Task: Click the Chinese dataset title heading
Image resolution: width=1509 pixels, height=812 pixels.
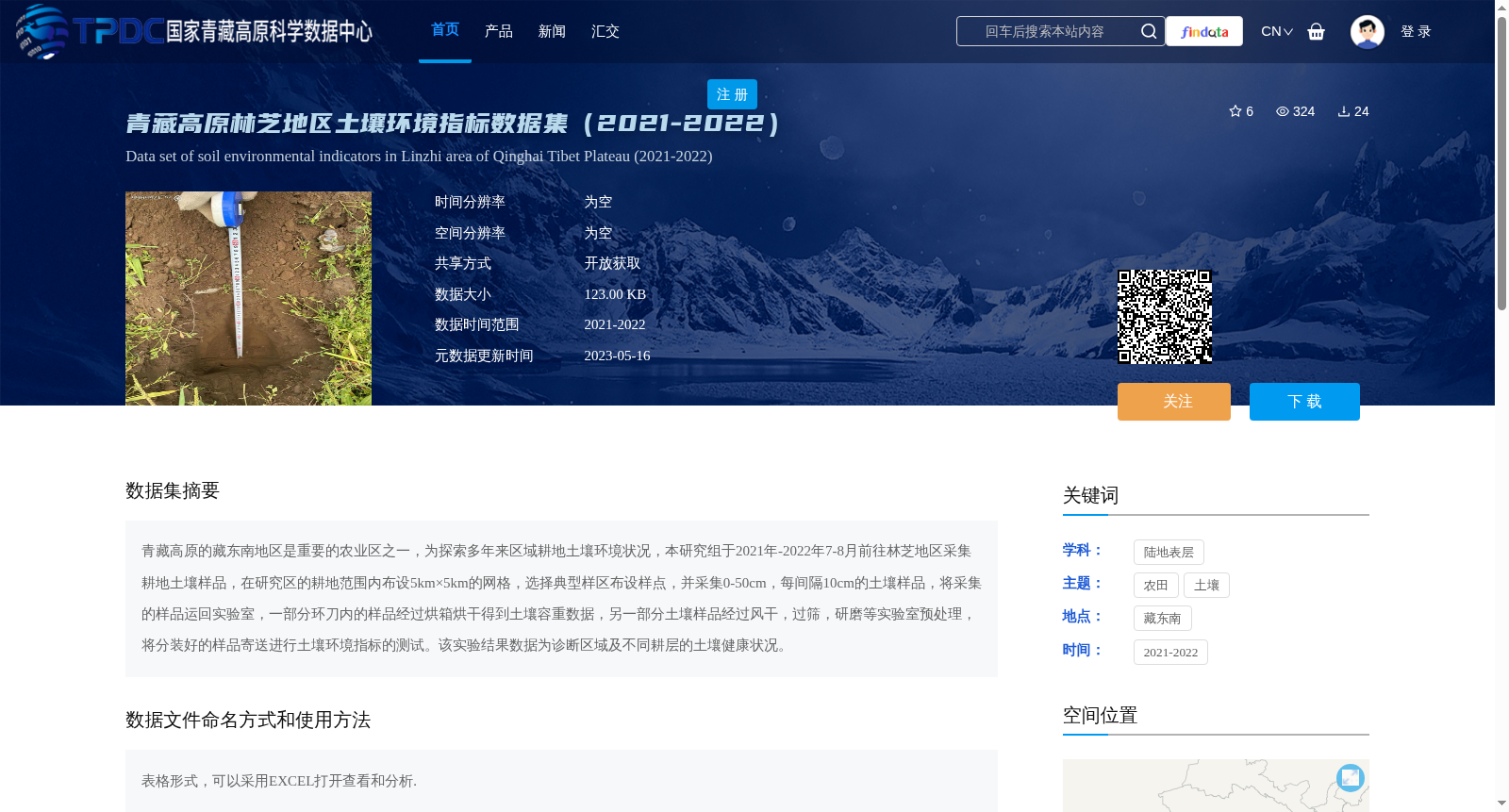Action: click(453, 124)
